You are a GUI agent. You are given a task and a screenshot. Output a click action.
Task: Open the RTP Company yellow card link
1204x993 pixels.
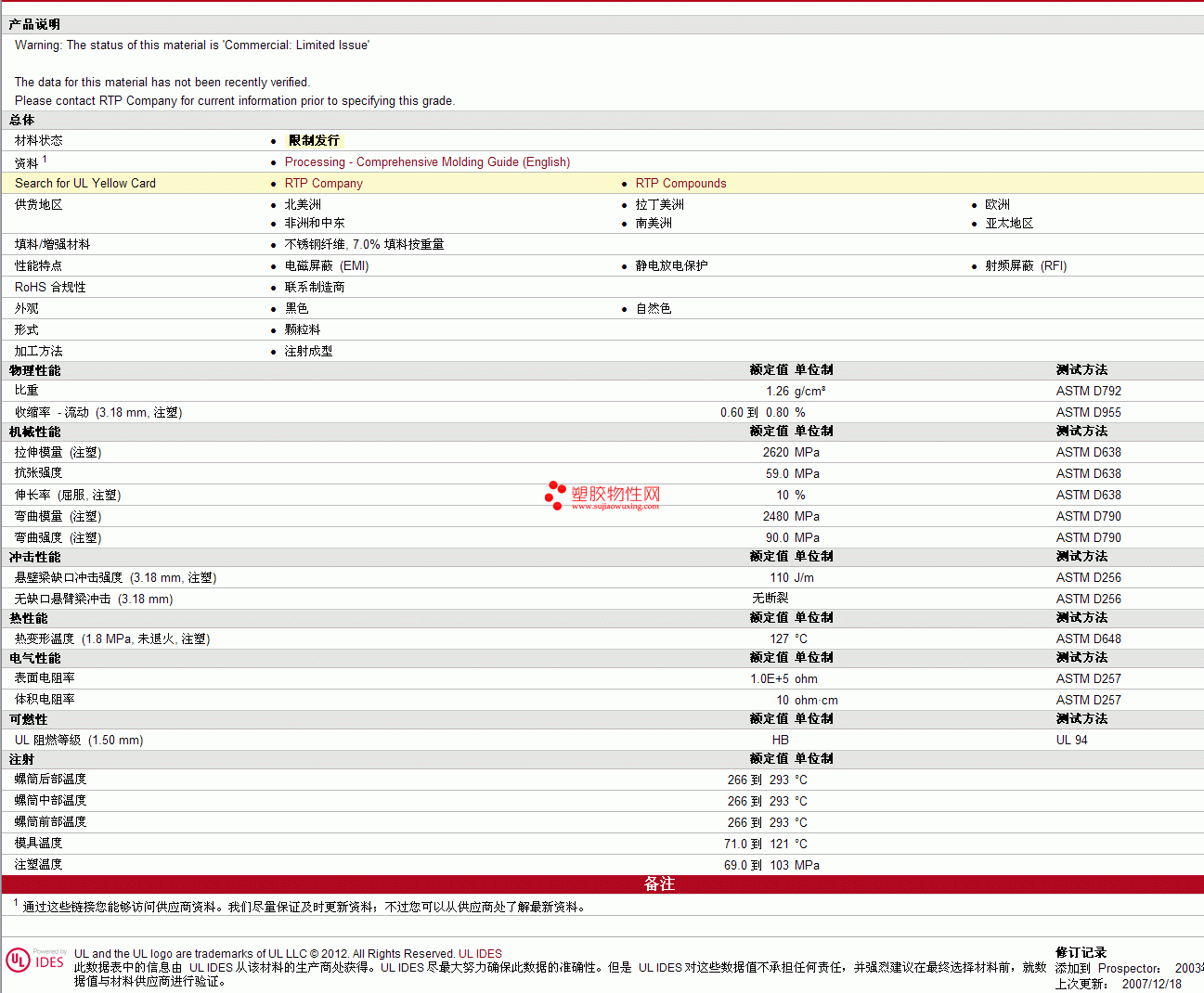(x=323, y=183)
